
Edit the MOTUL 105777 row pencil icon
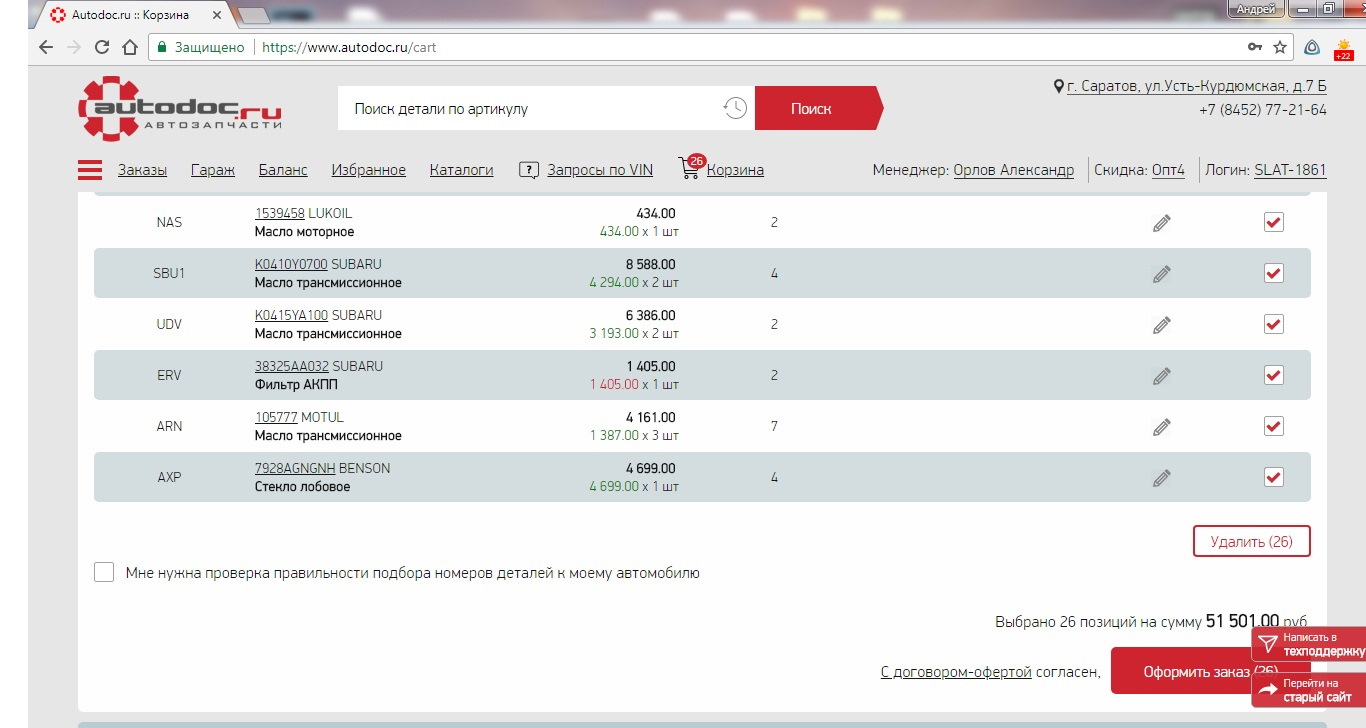tap(1161, 427)
